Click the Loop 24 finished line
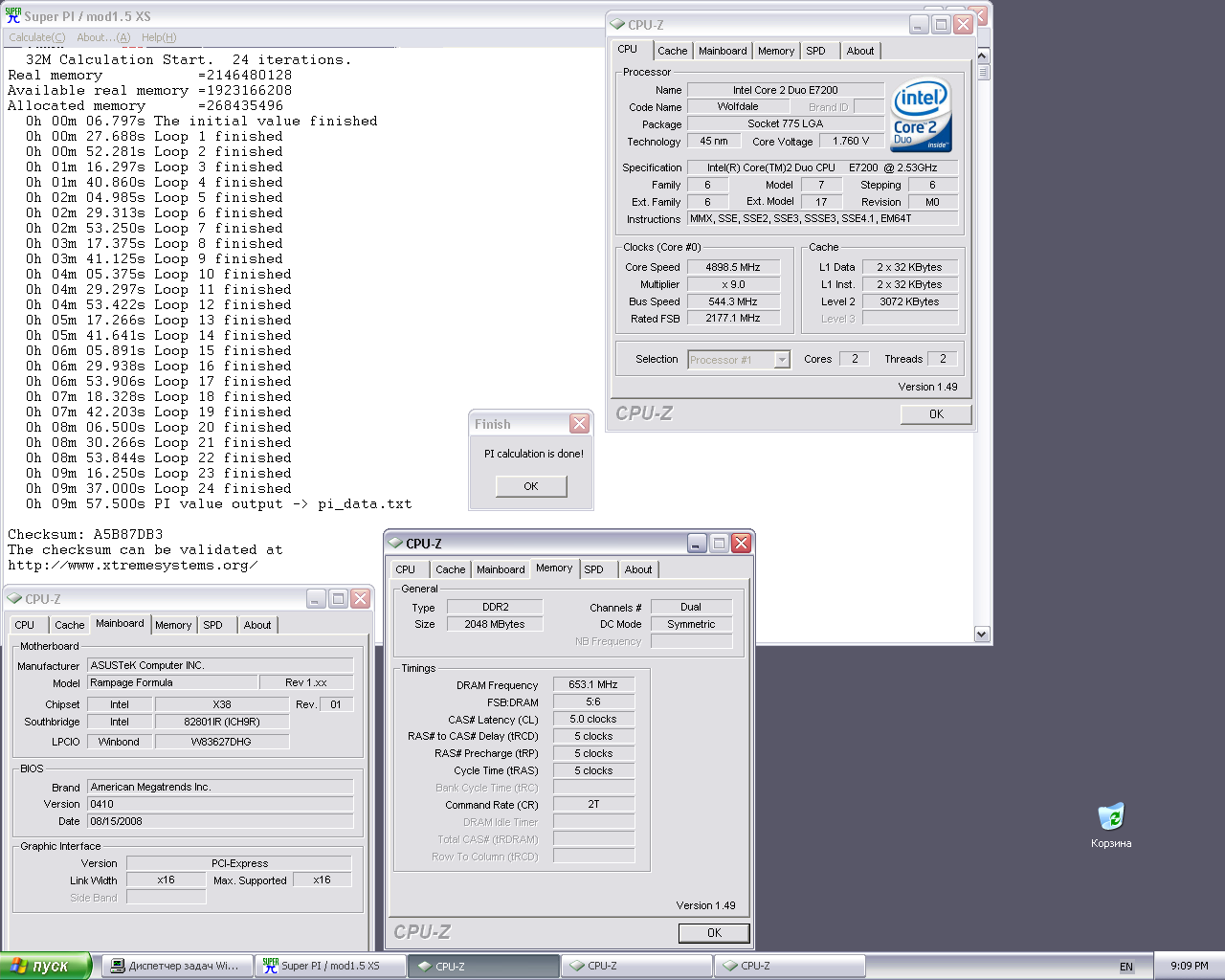The height and width of the screenshot is (980, 1225). coord(158,488)
